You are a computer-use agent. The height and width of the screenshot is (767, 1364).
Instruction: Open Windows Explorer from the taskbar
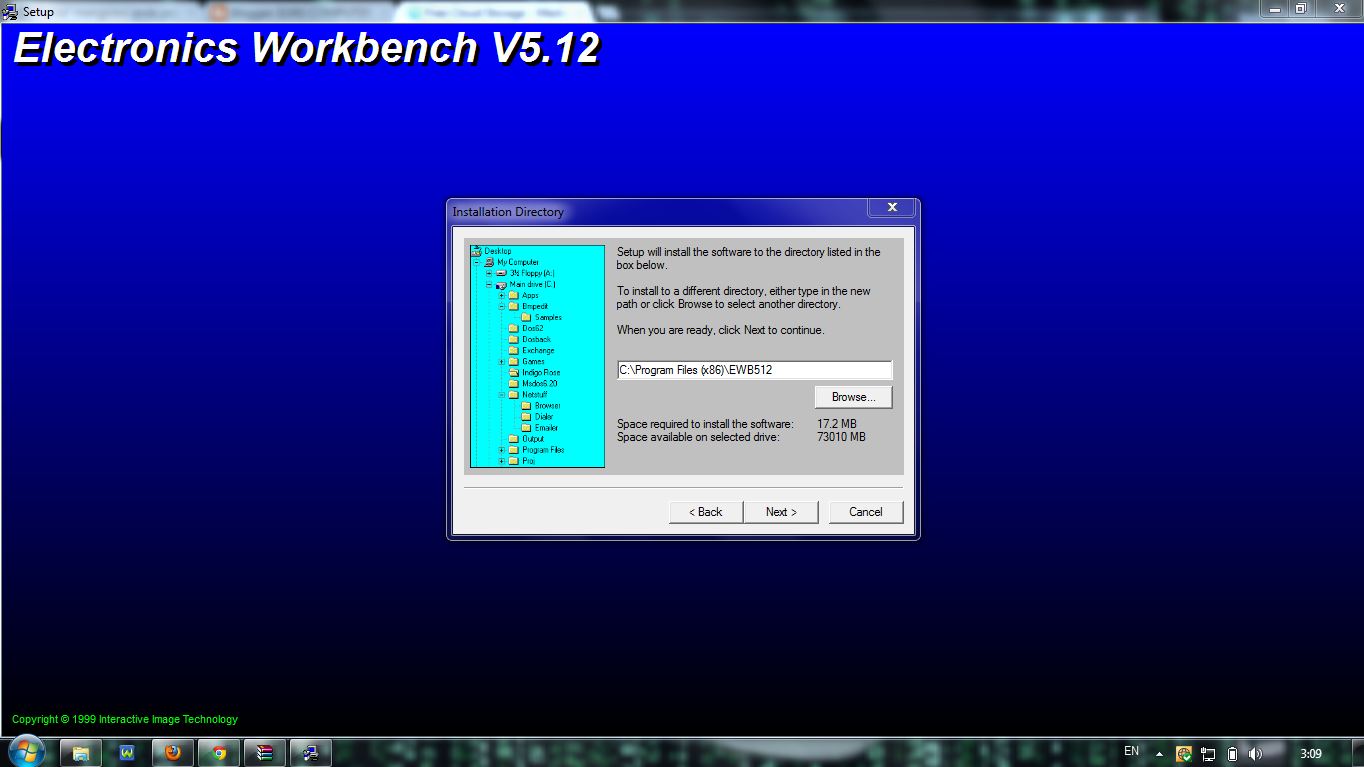(81, 752)
